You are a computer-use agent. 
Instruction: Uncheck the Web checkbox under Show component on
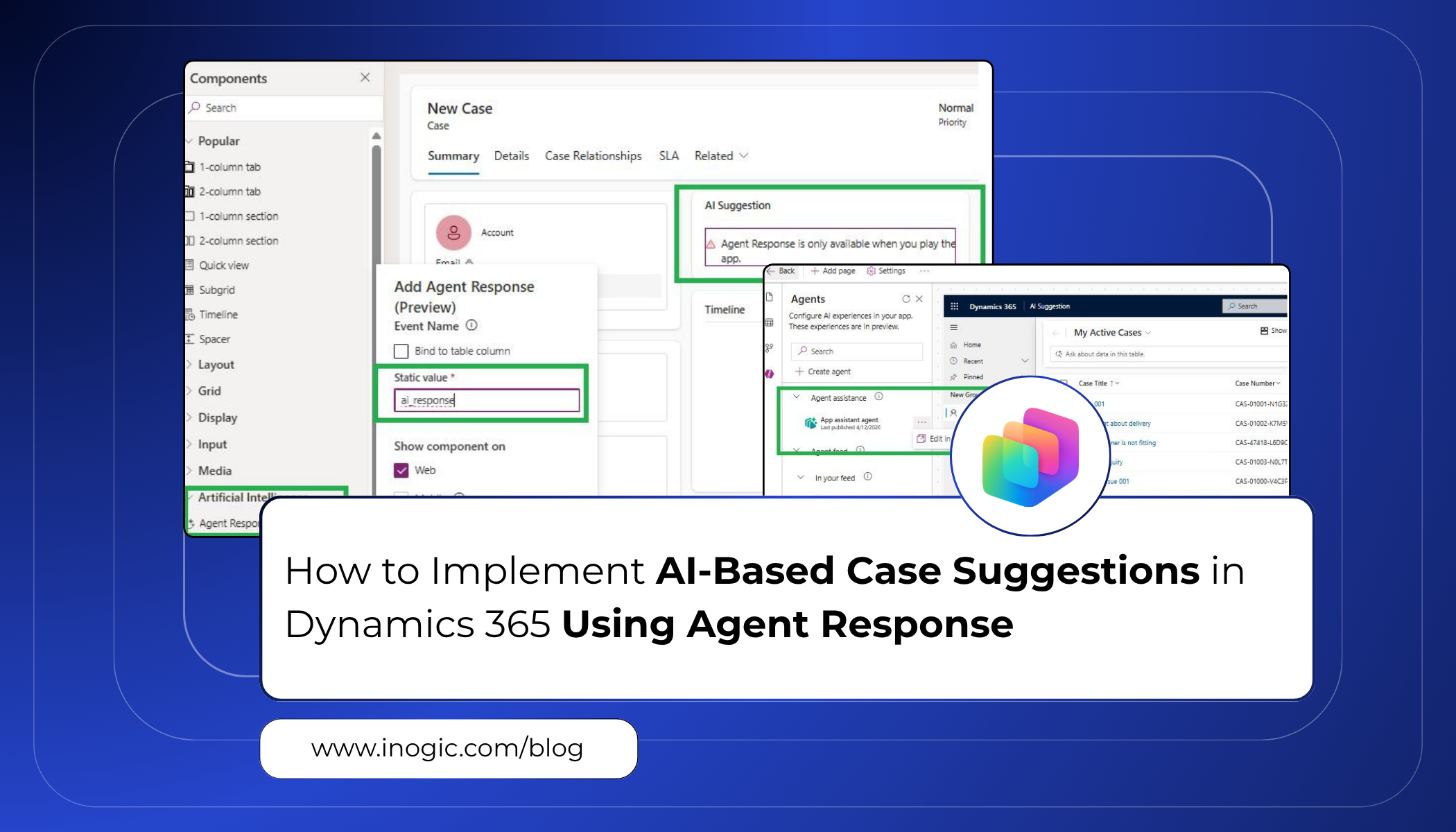point(401,470)
